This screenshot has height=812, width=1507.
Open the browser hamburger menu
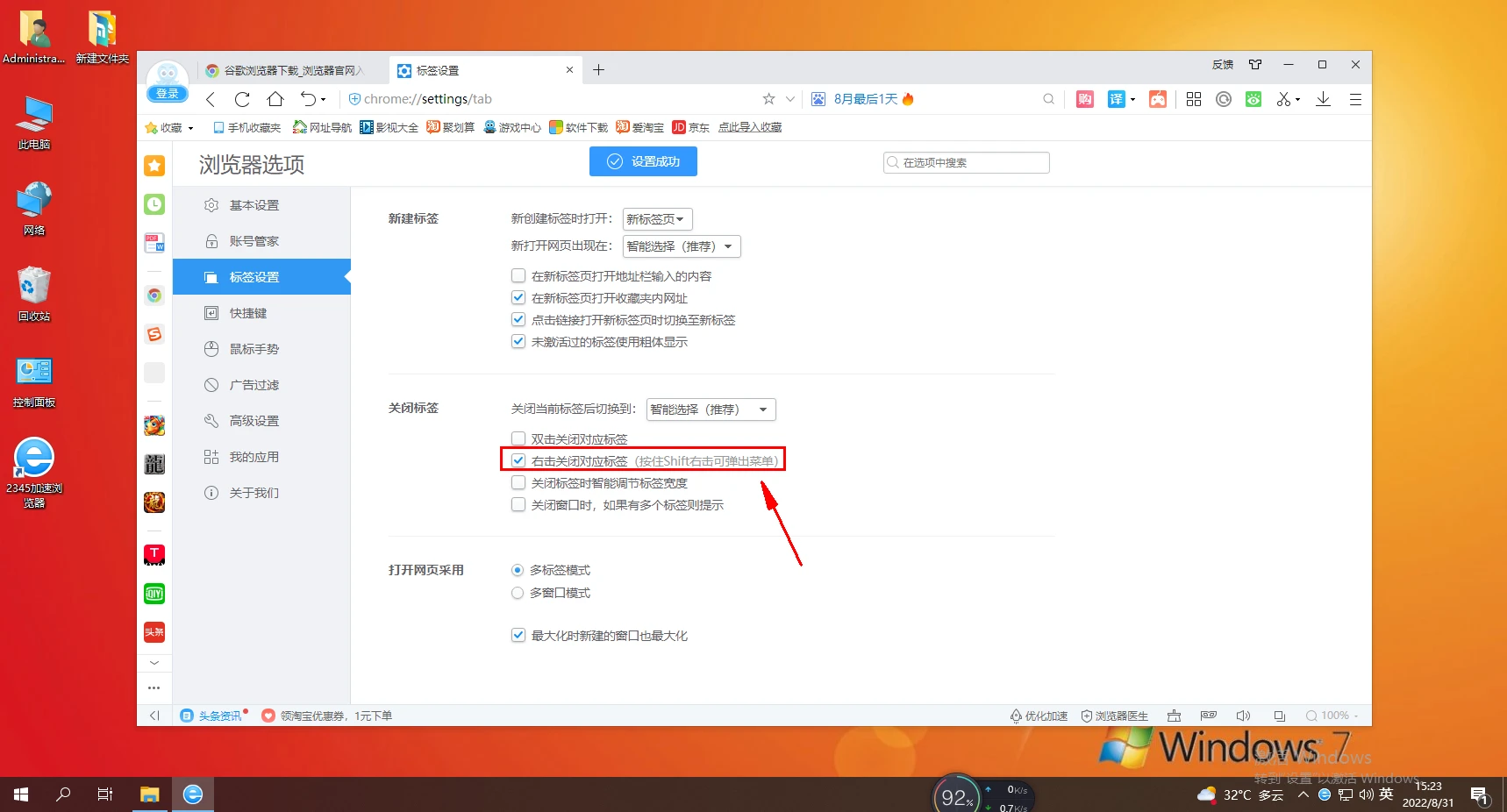[1355, 99]
